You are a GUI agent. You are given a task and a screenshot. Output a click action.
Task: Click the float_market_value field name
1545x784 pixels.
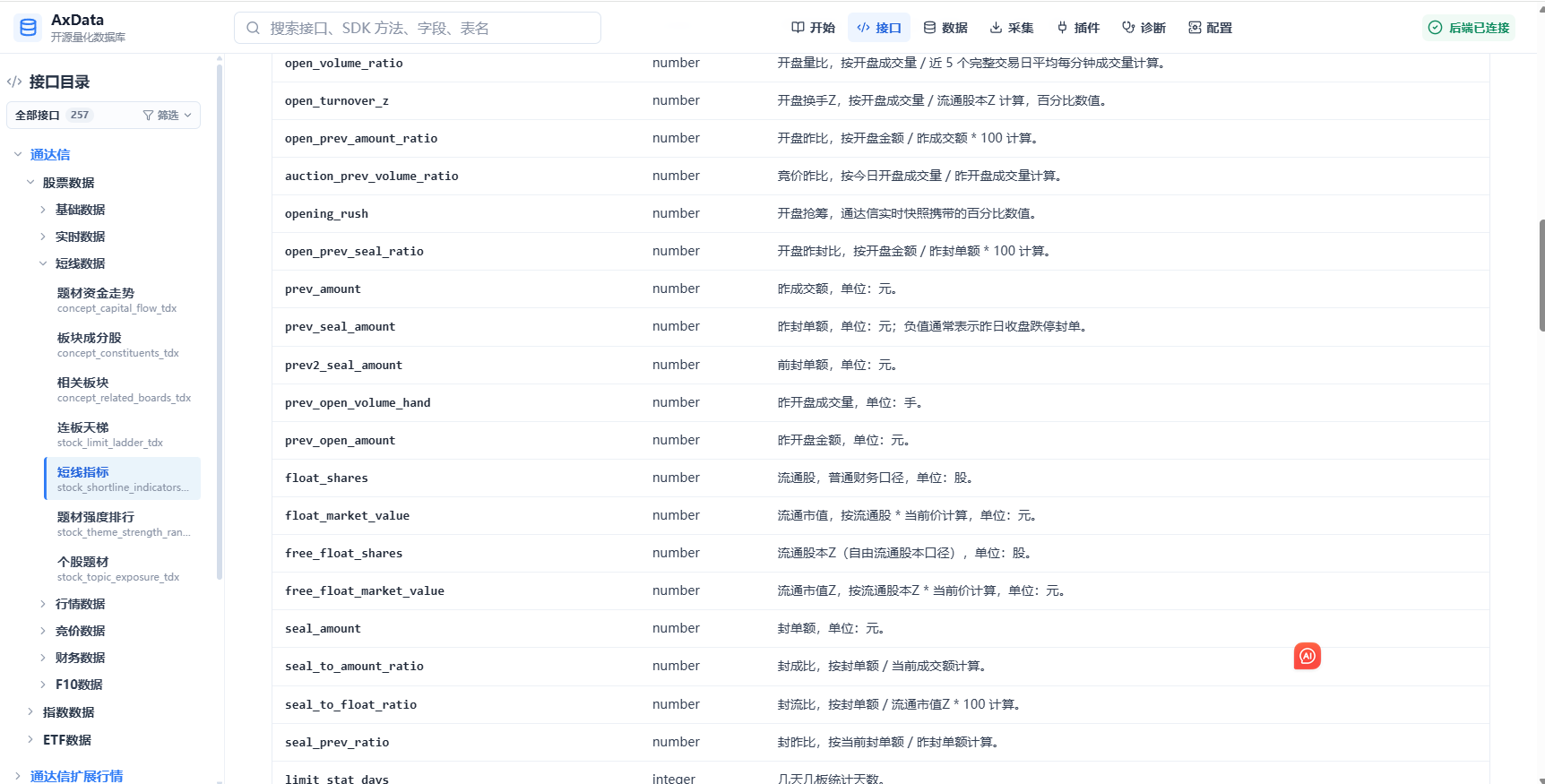[x=347, y=515]
